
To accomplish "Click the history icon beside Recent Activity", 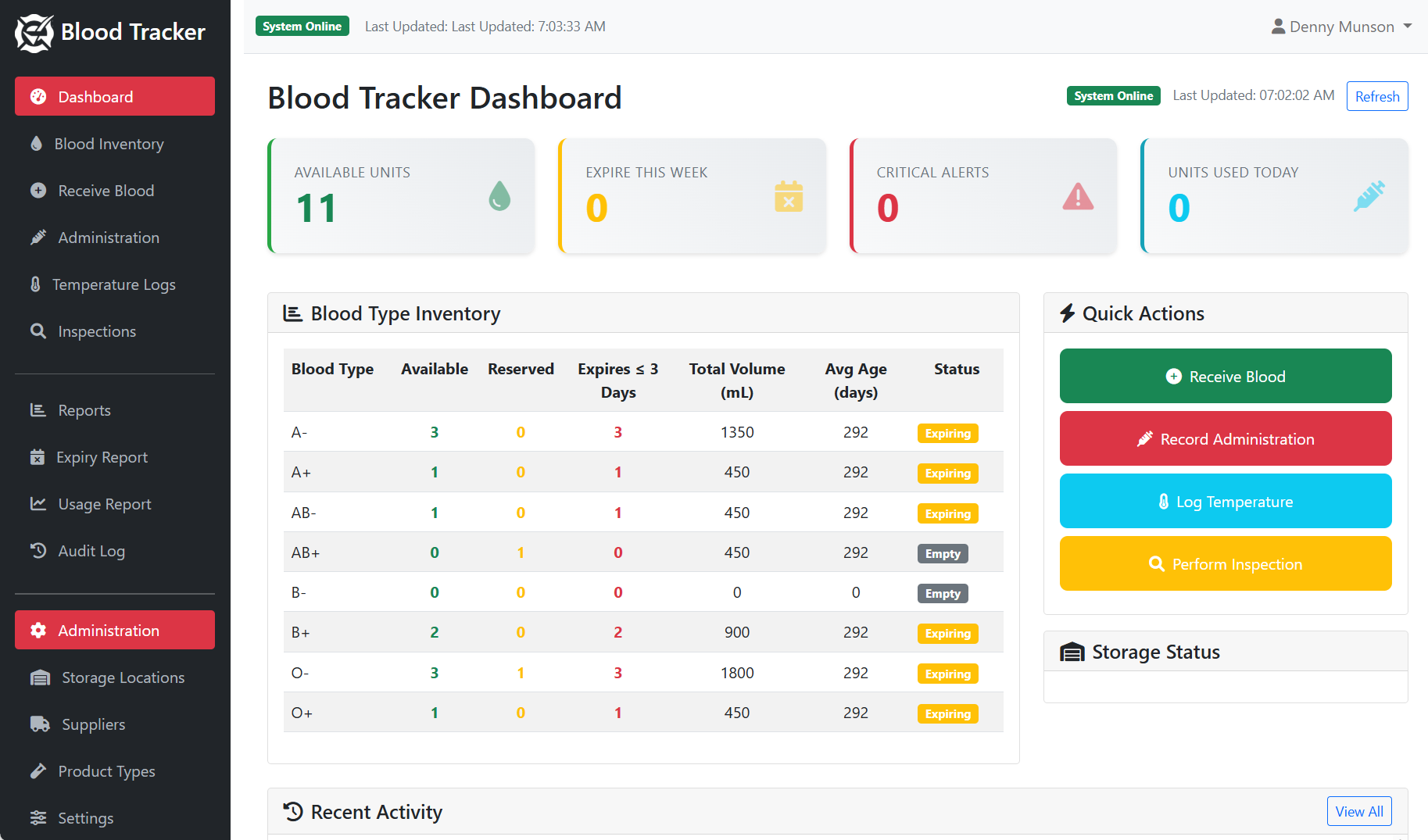I will pyautogui.click(x=293, y=812).
